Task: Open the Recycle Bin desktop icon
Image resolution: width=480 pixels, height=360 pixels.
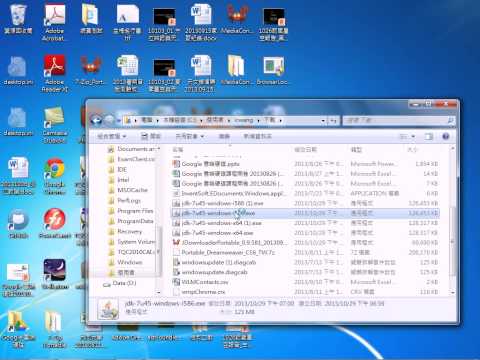Action: 18,19
